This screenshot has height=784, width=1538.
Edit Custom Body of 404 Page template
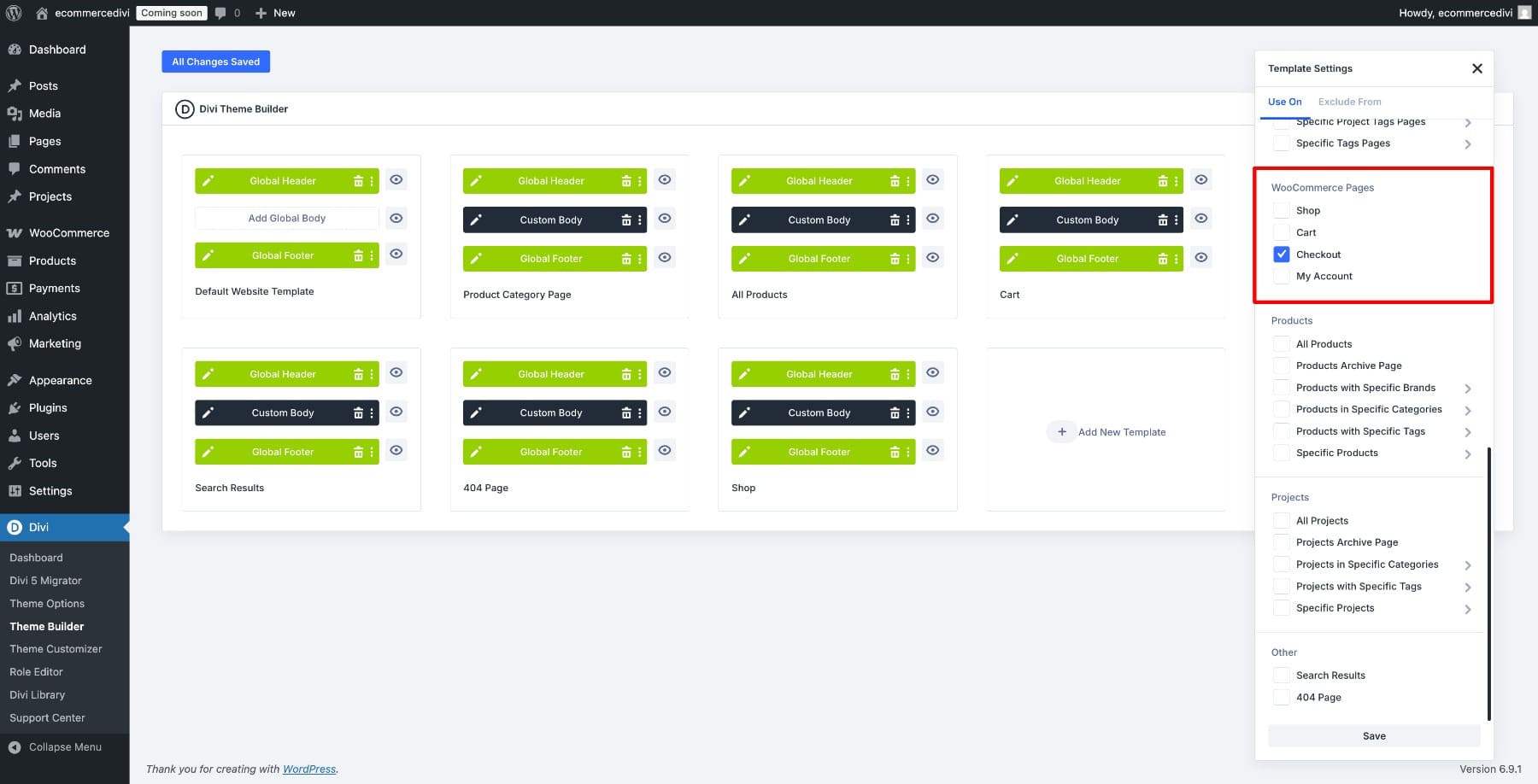(476, 413)
